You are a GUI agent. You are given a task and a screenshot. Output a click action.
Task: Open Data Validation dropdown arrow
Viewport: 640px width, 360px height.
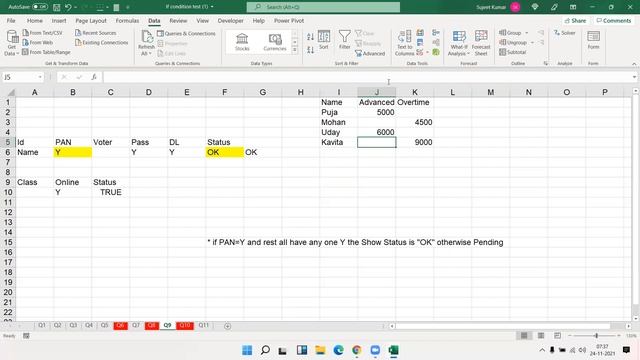[427, 52]
